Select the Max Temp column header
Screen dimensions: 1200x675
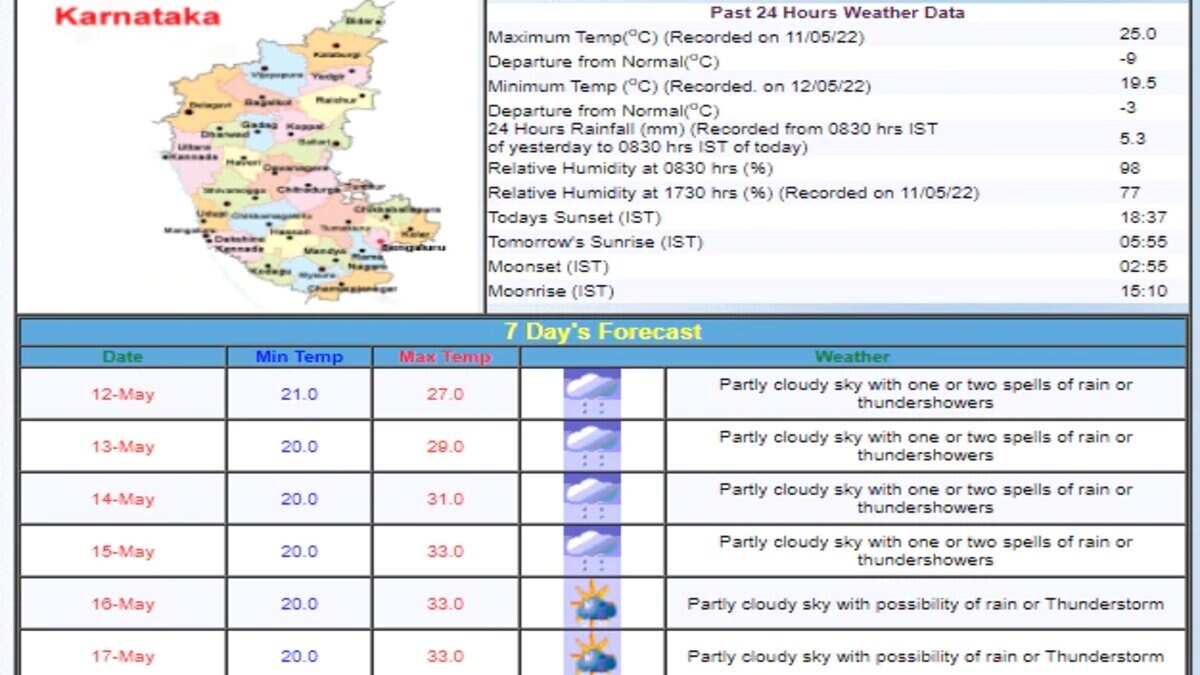pos(445,357)
